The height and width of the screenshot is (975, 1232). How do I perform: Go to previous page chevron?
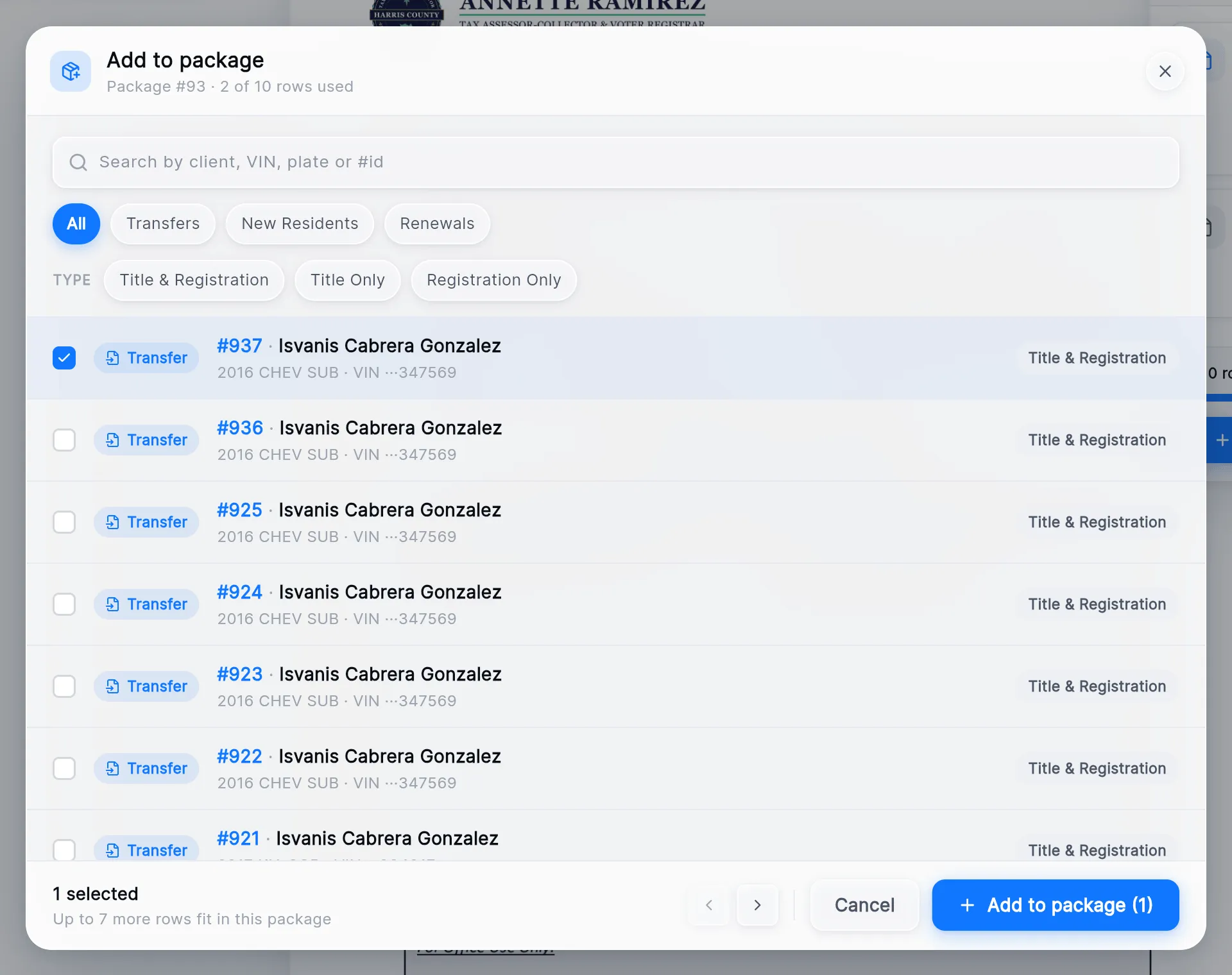coord(709,905)
